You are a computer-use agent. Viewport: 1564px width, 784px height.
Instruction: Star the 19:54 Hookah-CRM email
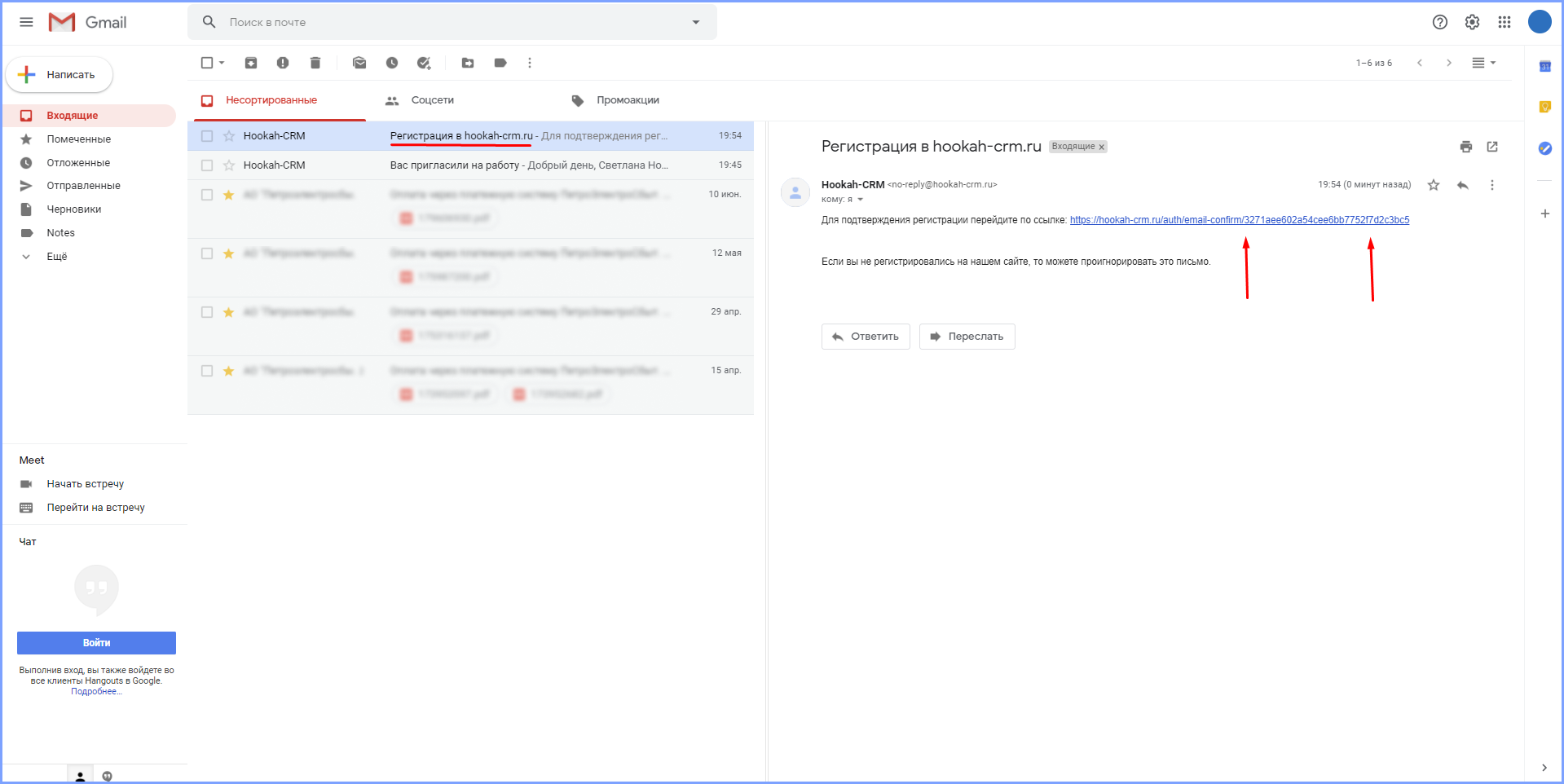[229, 136]
